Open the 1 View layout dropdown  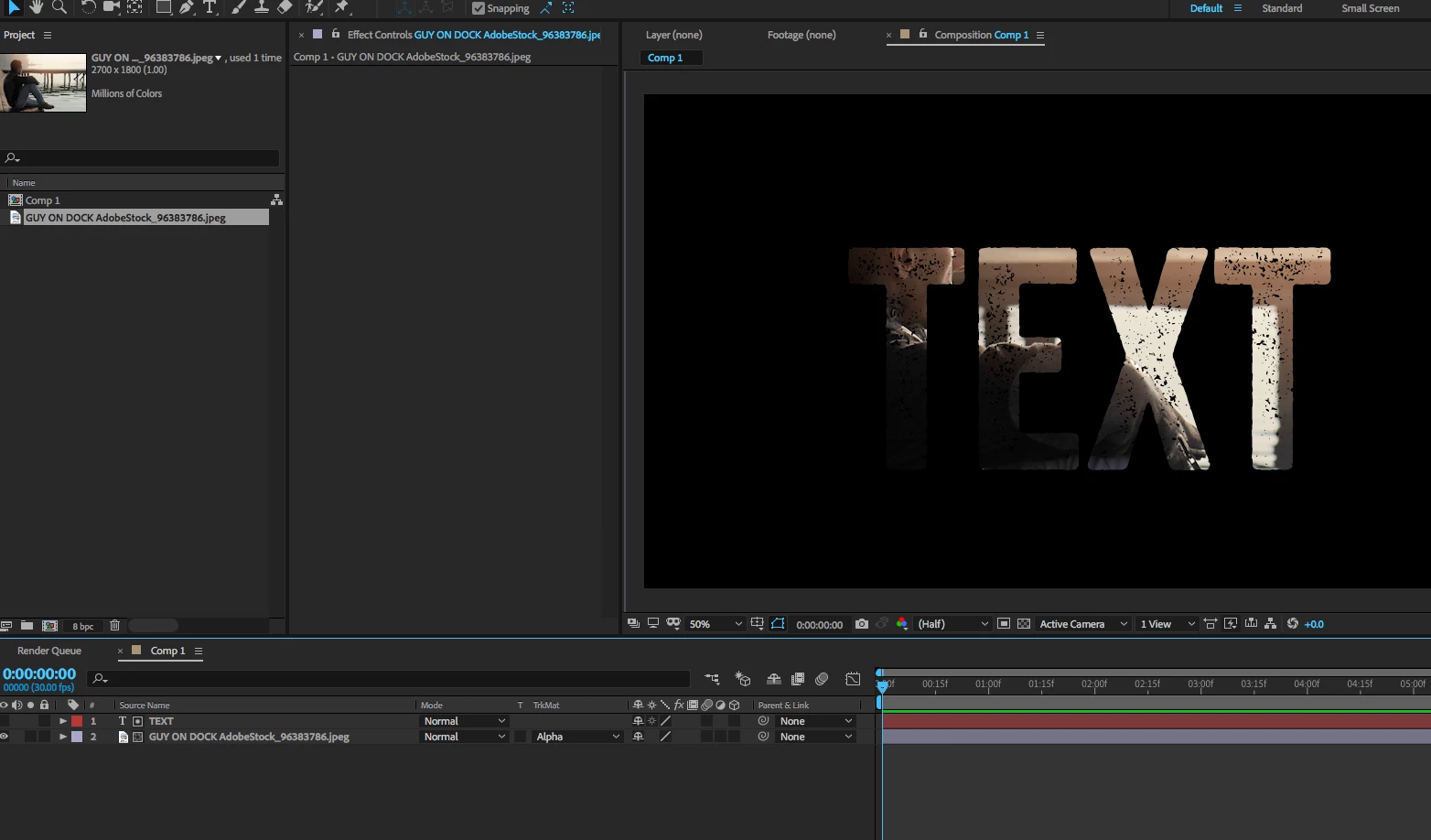(1167, 624)
